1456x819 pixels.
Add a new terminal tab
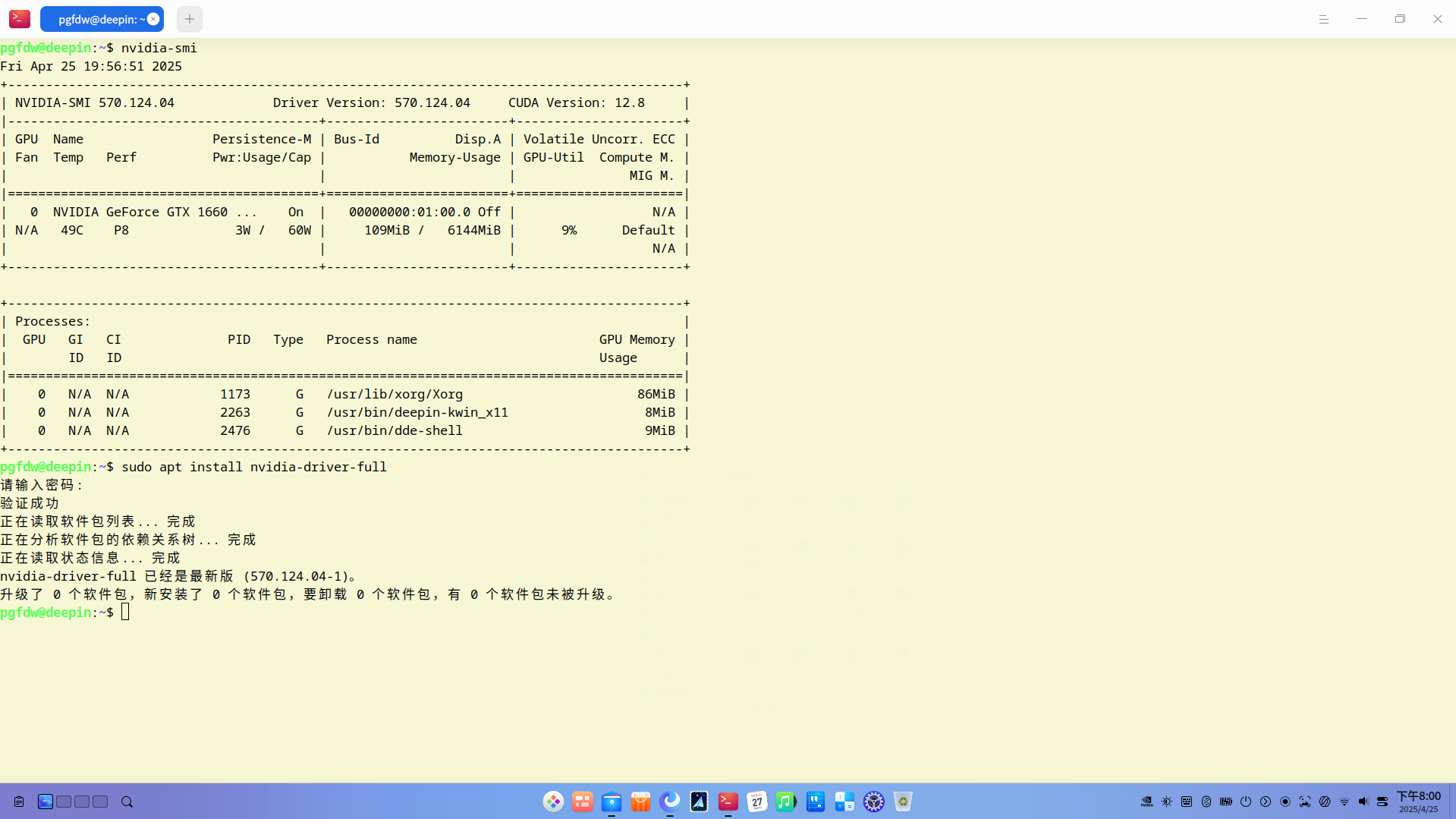190,19
